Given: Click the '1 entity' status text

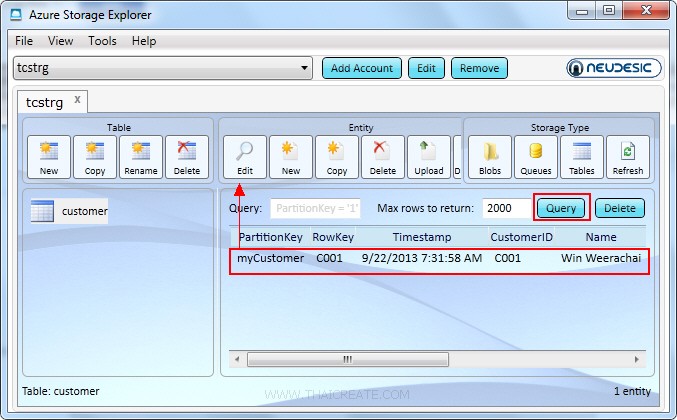Looking at the screenshot, I should pos(632,391).
